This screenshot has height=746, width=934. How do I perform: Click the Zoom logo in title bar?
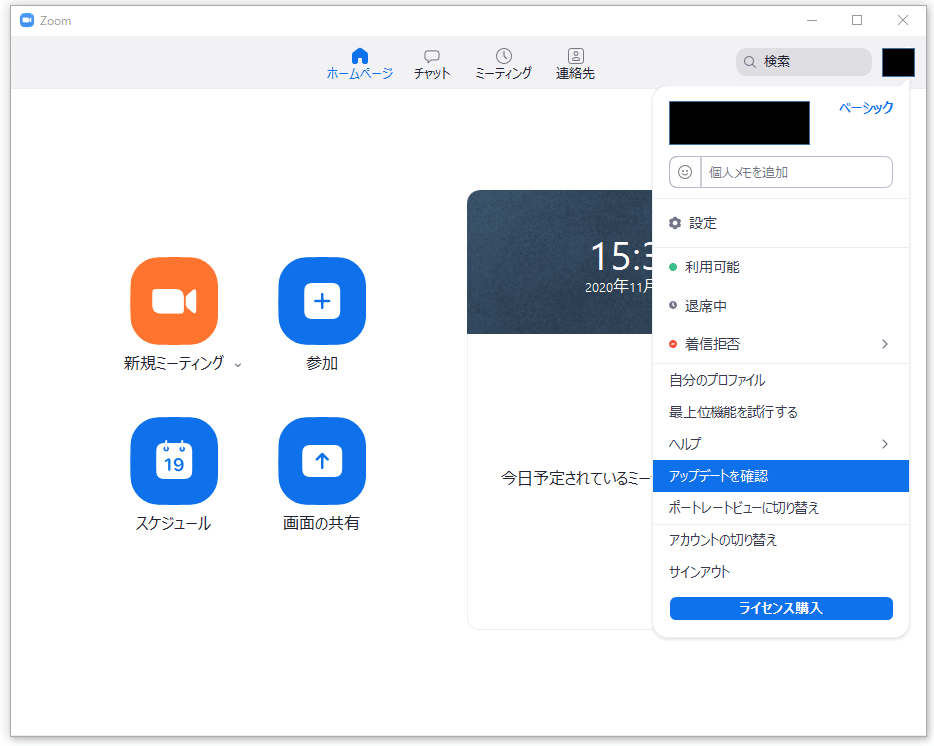pyautogui.click(x=27, y=20)
